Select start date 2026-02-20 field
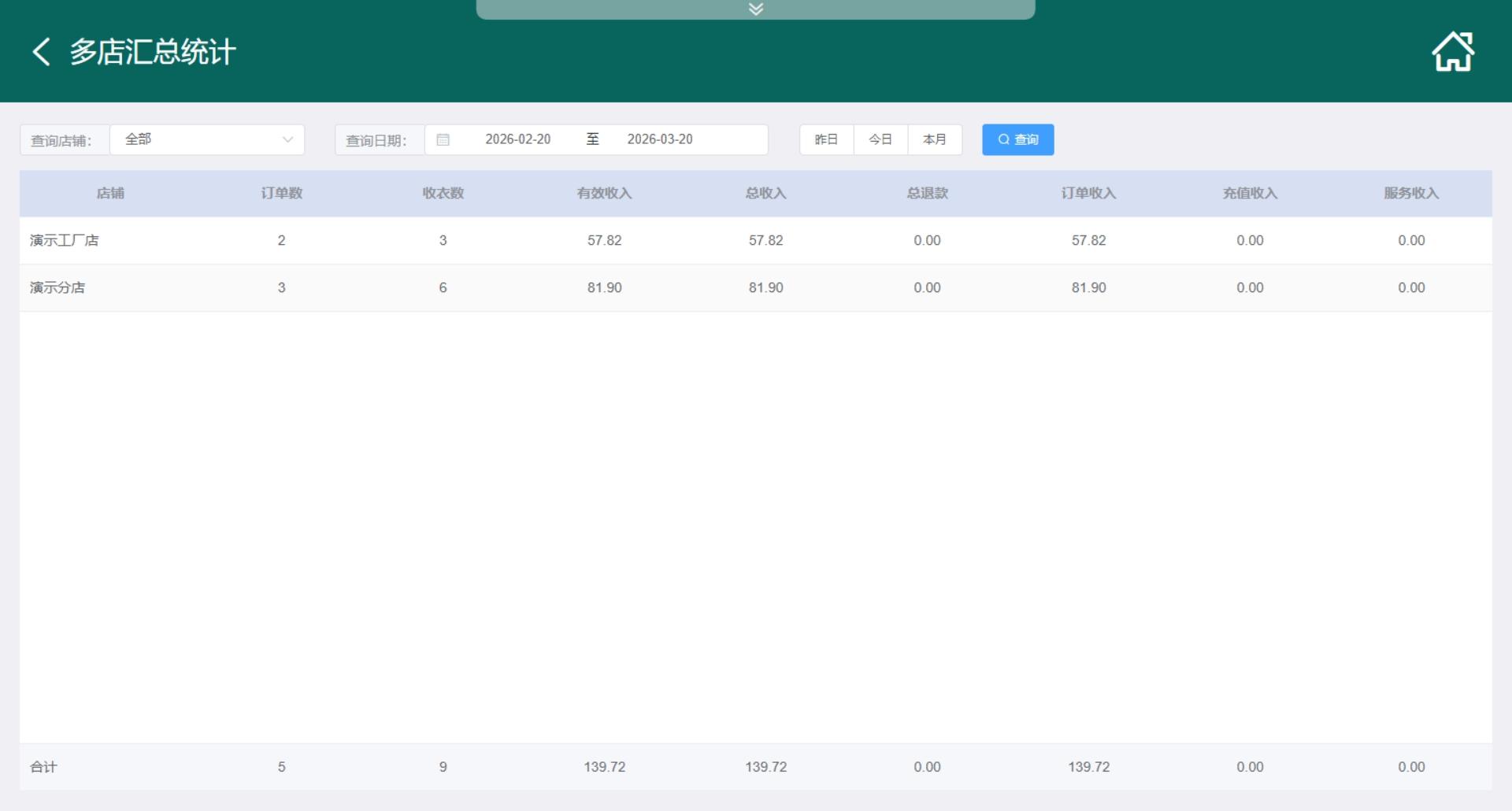The image size is (1512, 811). 517,139
